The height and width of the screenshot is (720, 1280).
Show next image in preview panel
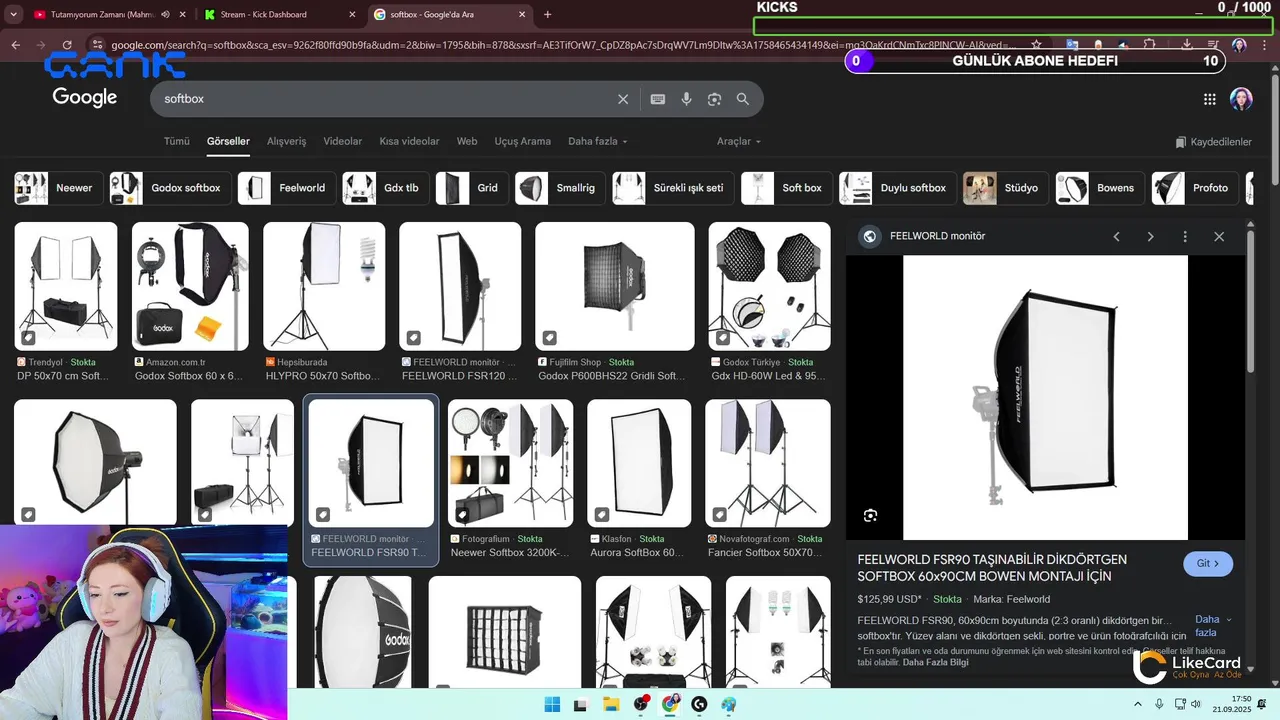click(1150, 237)
